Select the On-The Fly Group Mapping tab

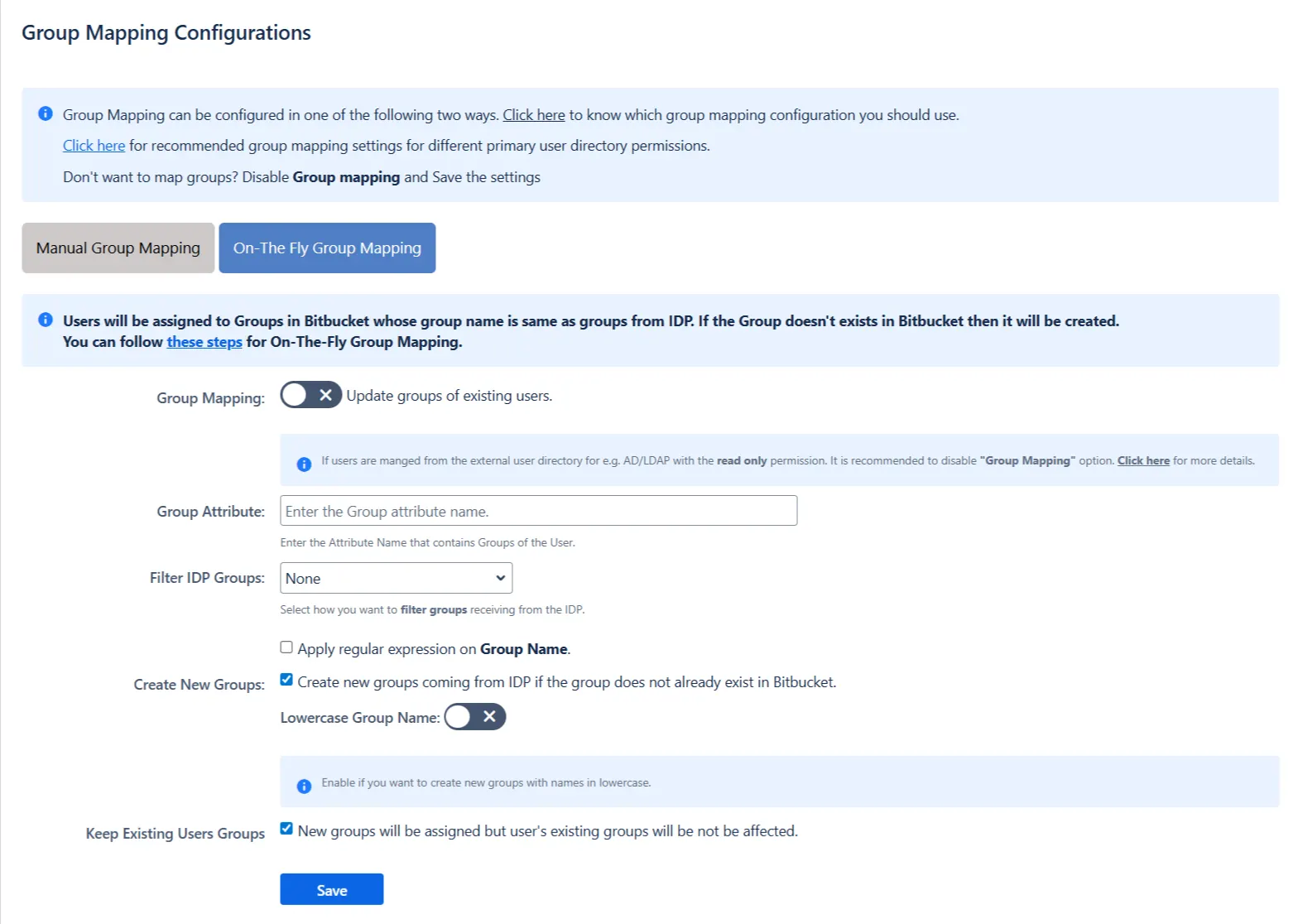[x=327, y=248]
